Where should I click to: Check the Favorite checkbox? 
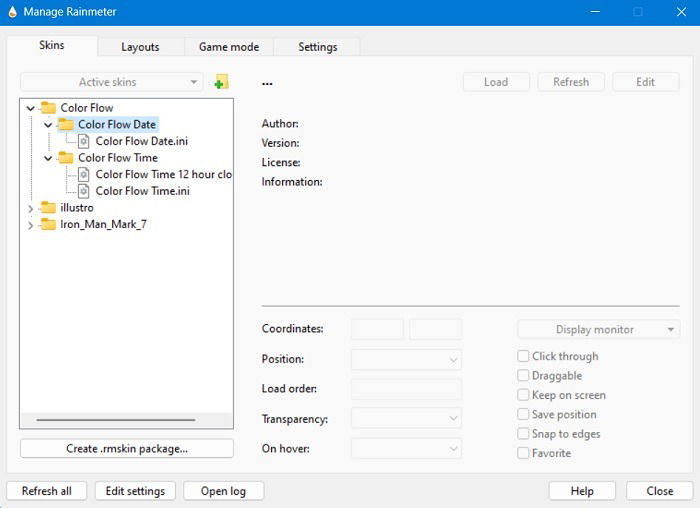(x=523, y=453)
